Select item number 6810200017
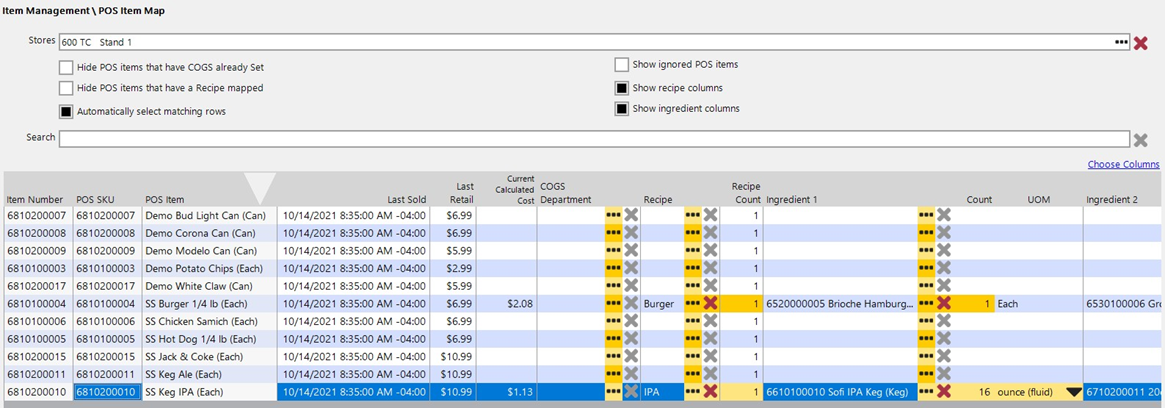Screen dimensions: 1165x408 click(x=36, y=285)
